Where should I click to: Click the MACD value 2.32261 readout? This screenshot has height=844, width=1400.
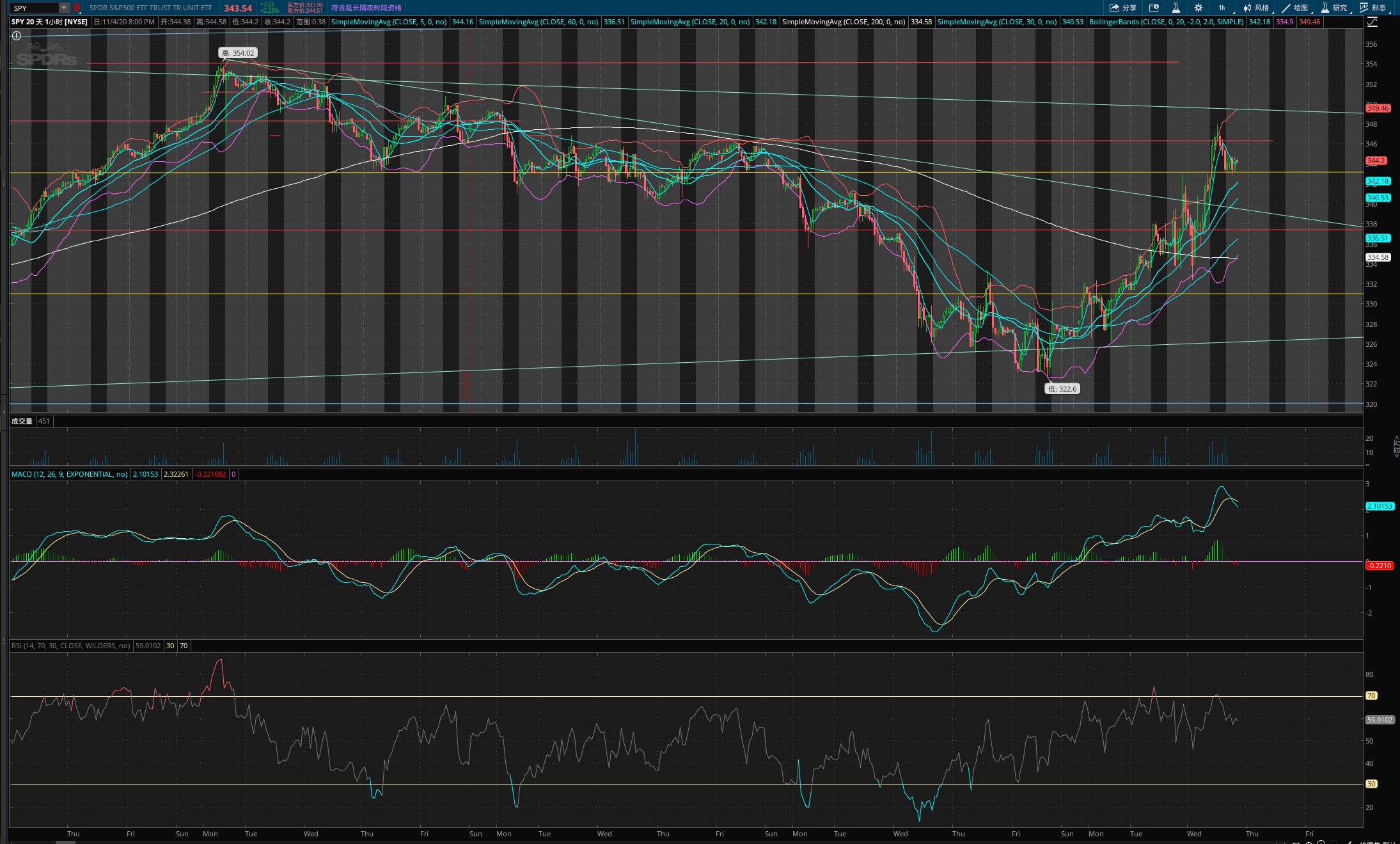coord(176,474)
